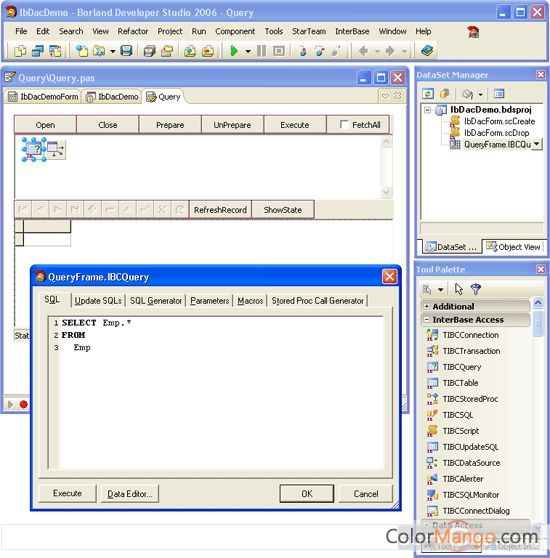Open the Help book icon in toolbar
Image resolution: width=550 pixels, height=558 pixels.
[427, 51]
